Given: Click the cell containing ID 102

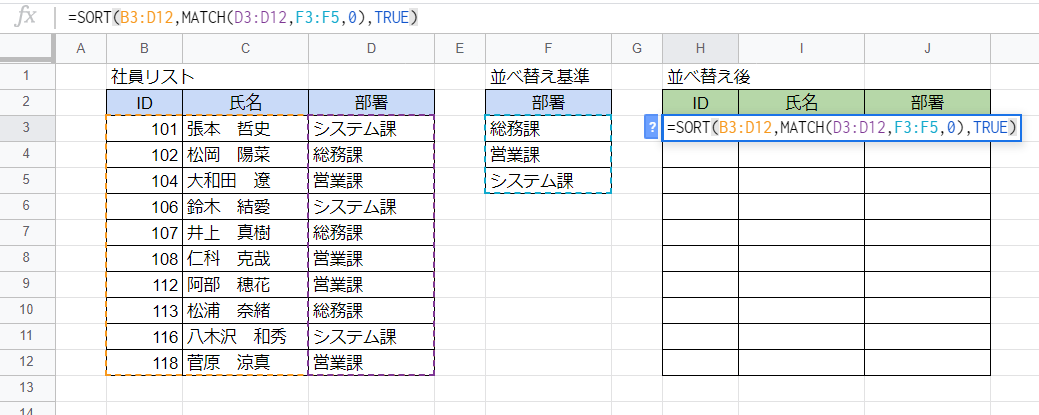Looking at the screenshot, I should (x=144, y=154).
